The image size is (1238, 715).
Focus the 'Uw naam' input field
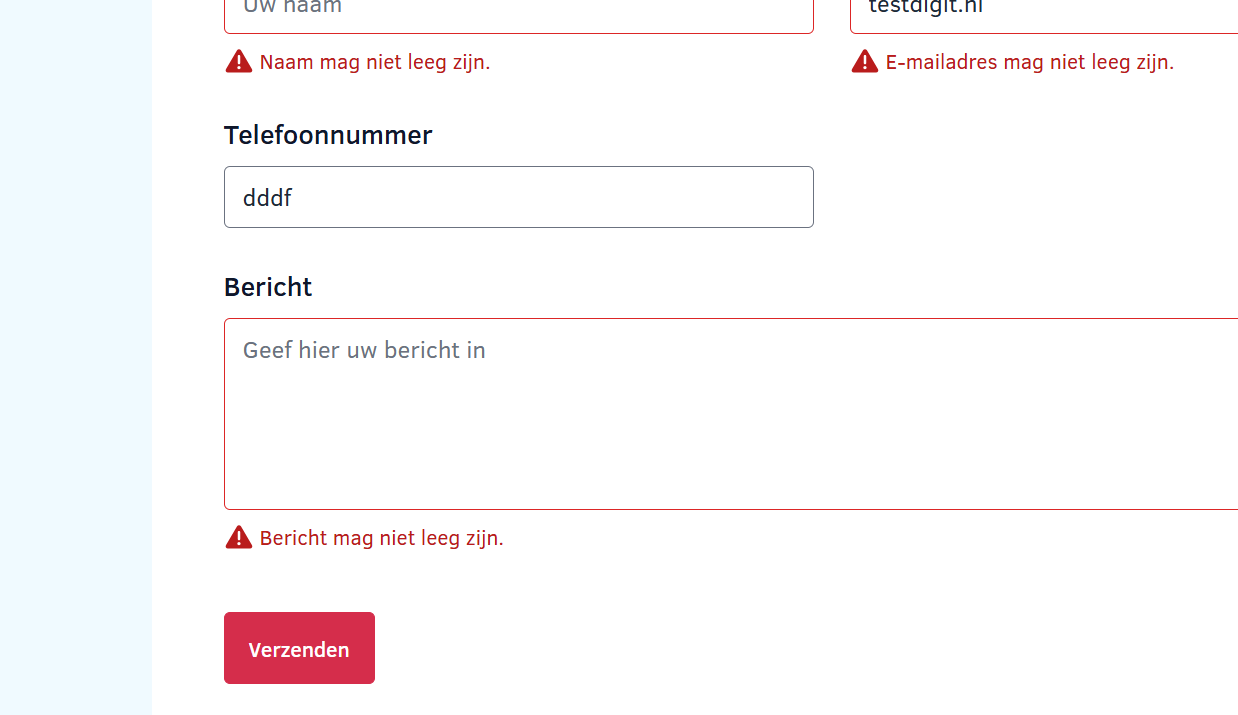pos(518,12)
